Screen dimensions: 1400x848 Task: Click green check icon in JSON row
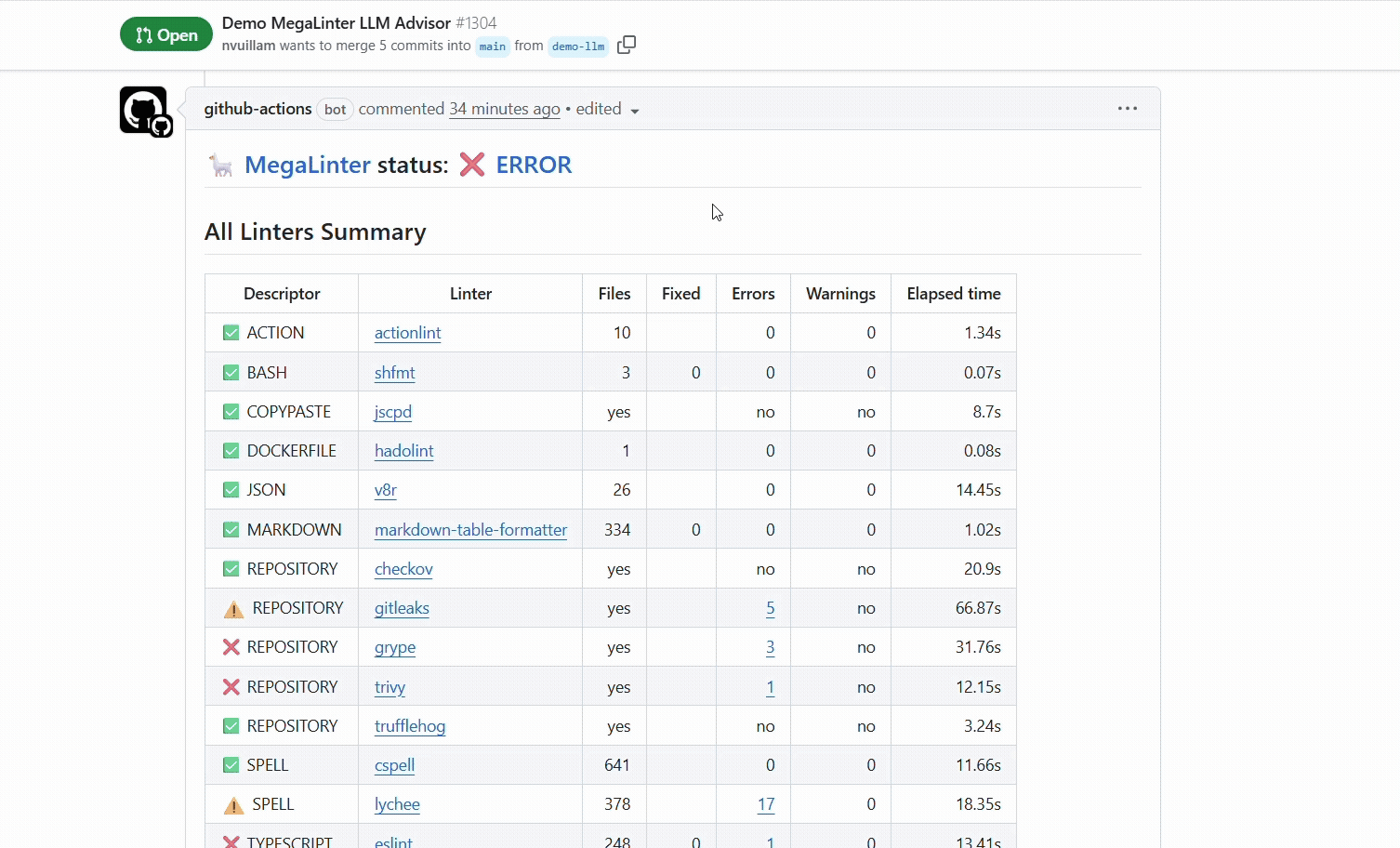[x=231, y=490]
